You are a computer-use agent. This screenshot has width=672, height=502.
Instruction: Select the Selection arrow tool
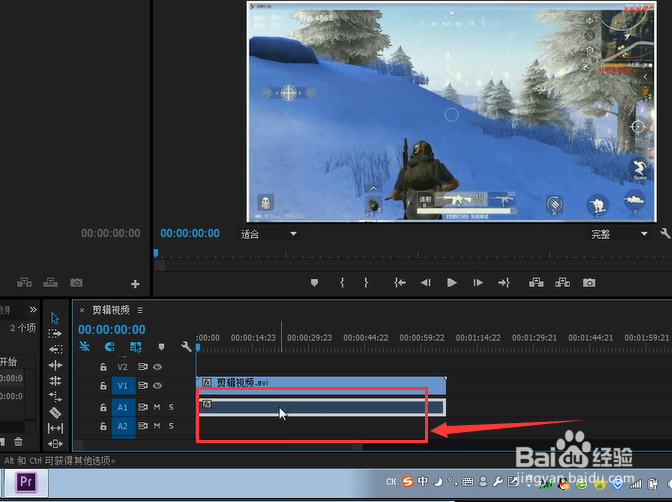55,318
